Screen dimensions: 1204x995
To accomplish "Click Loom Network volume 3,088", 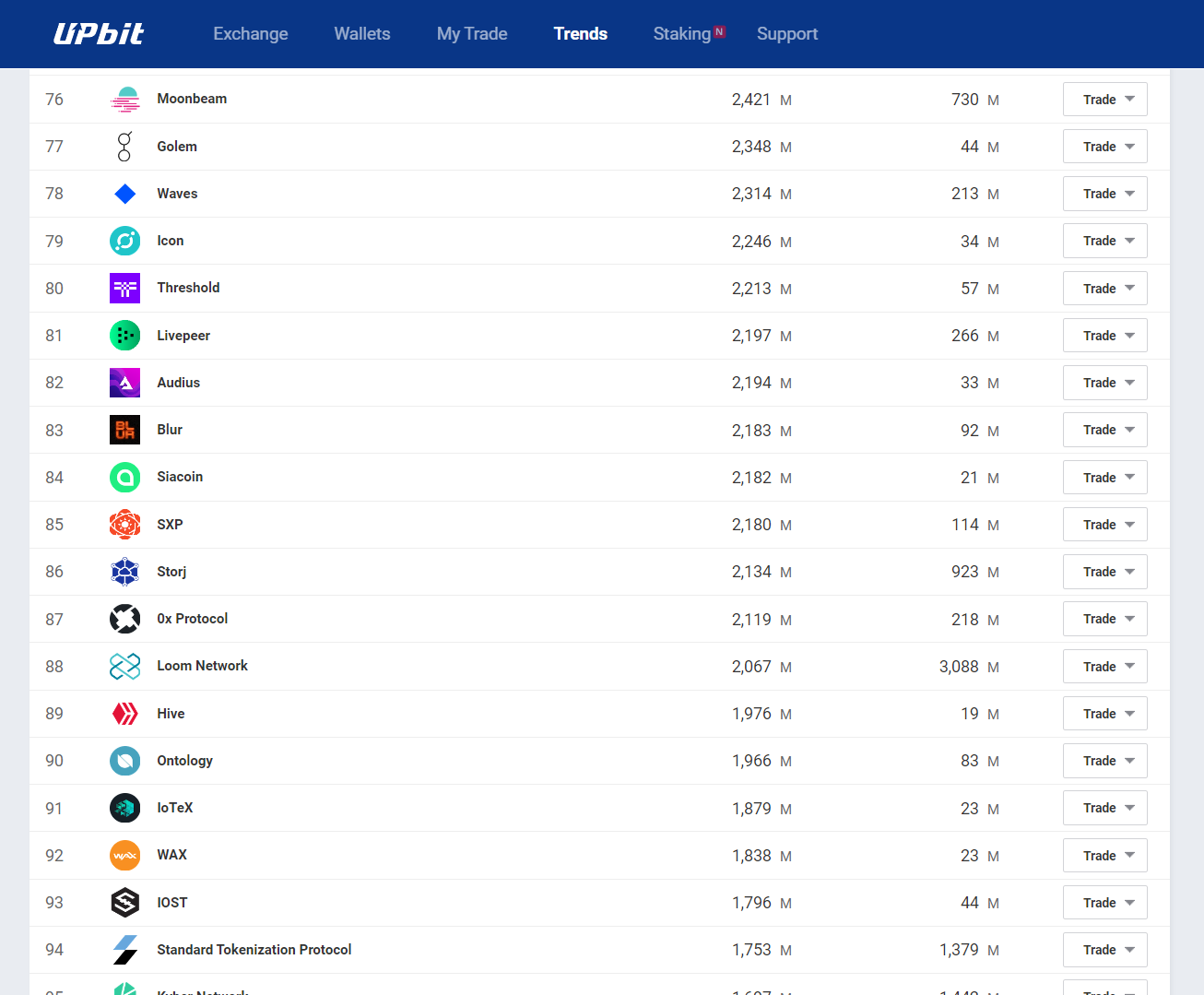I will click(959, 667).
